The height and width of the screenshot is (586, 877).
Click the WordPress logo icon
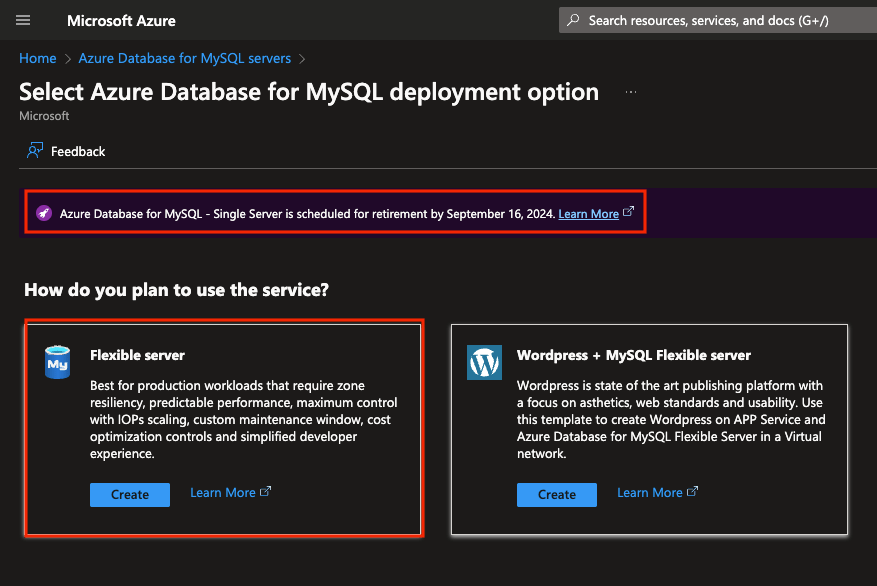coord(484,362)
